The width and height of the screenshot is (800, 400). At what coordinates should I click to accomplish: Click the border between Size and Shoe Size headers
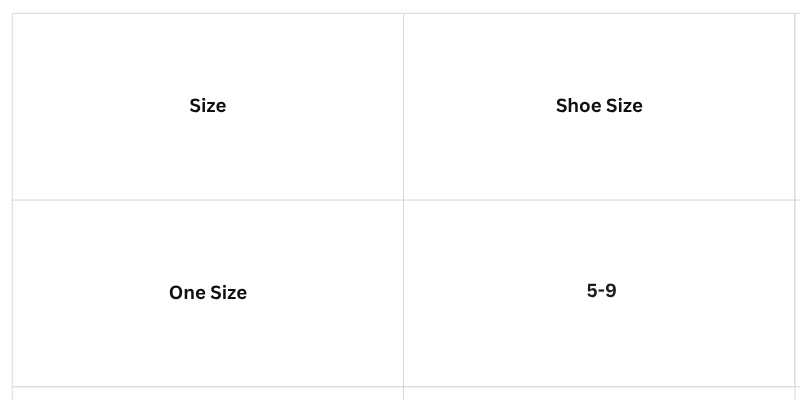(404, 107)
